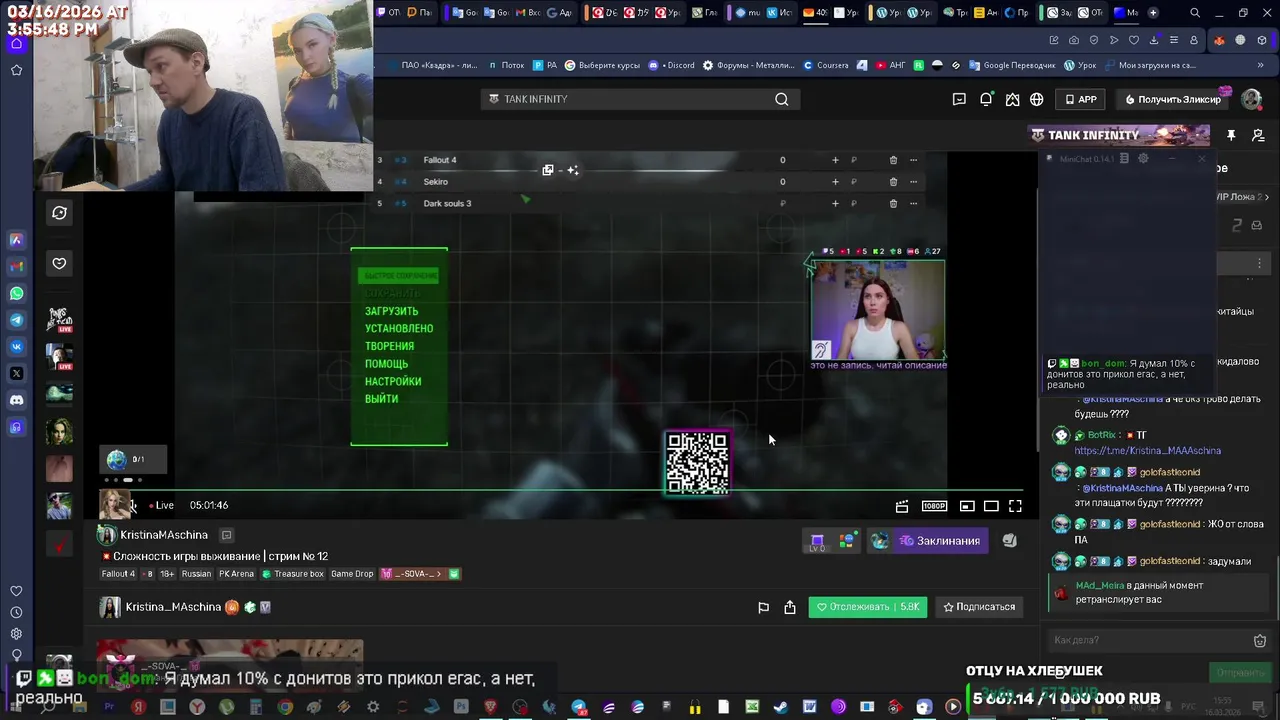Click the Отправить send button
The image size is (1280, 720).
coord(1240,672)
